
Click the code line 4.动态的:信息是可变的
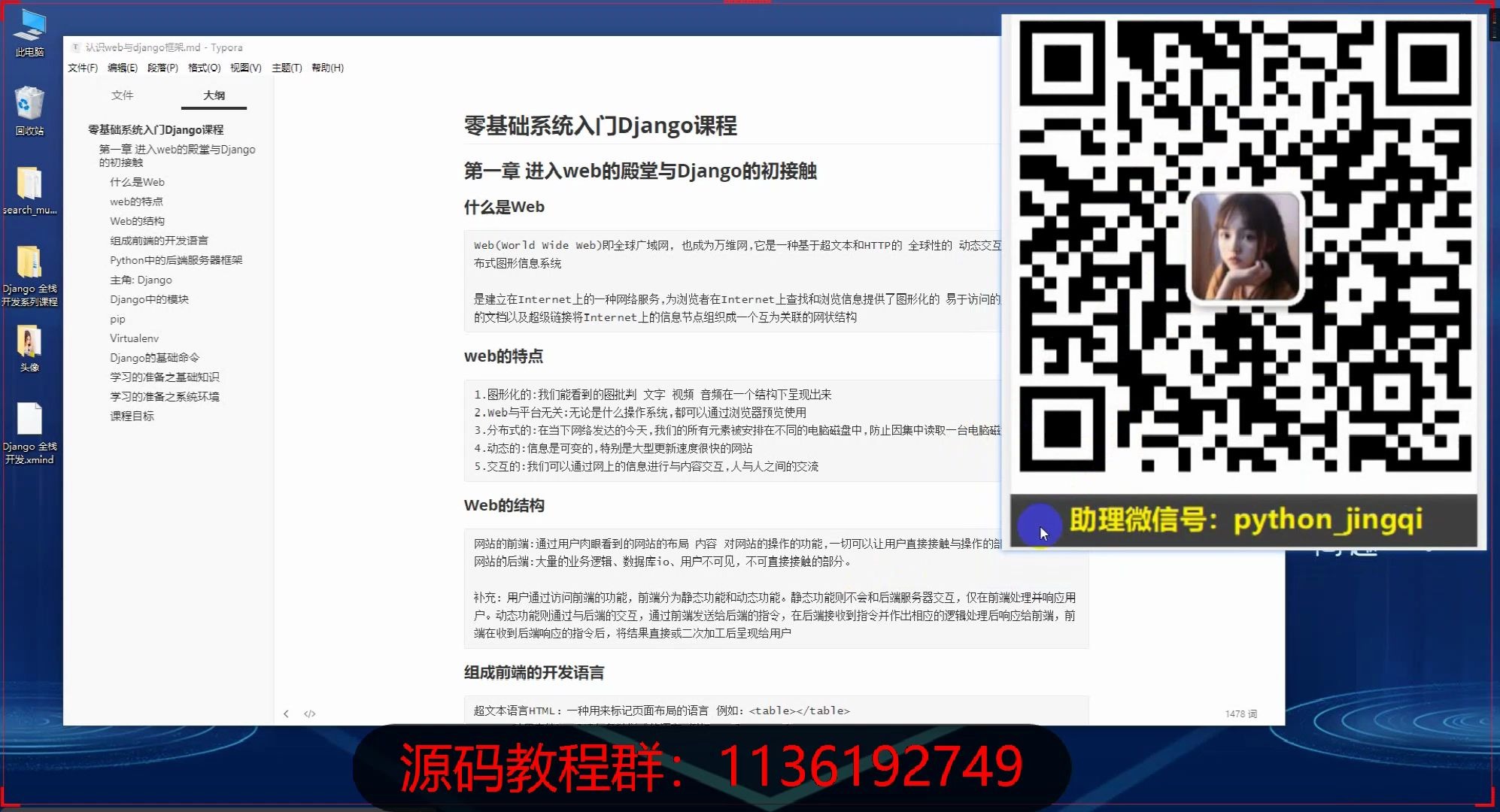point(612,448)
